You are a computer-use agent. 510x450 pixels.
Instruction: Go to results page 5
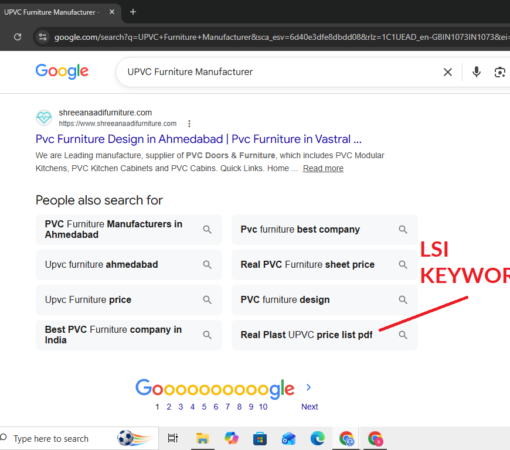(204, 407)
